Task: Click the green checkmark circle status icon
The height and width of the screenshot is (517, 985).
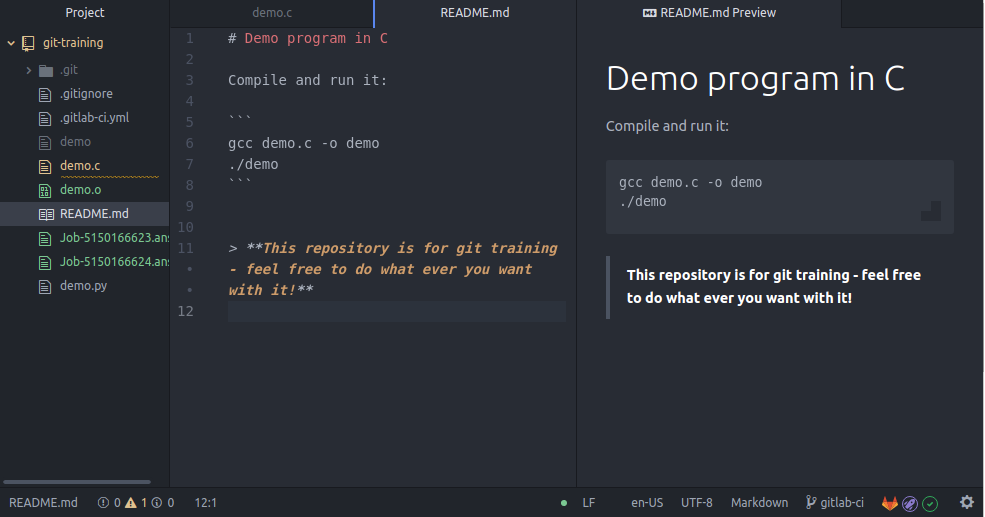Action: tap(930, 503)
